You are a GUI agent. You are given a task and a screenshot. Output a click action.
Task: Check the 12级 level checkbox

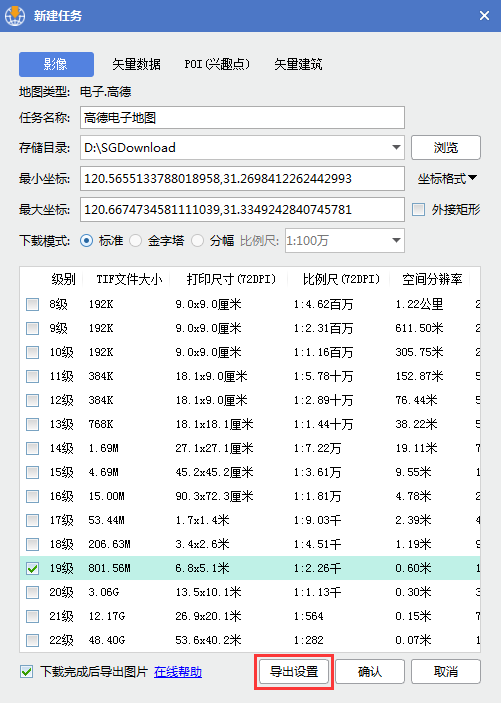[x=32, y=400]
